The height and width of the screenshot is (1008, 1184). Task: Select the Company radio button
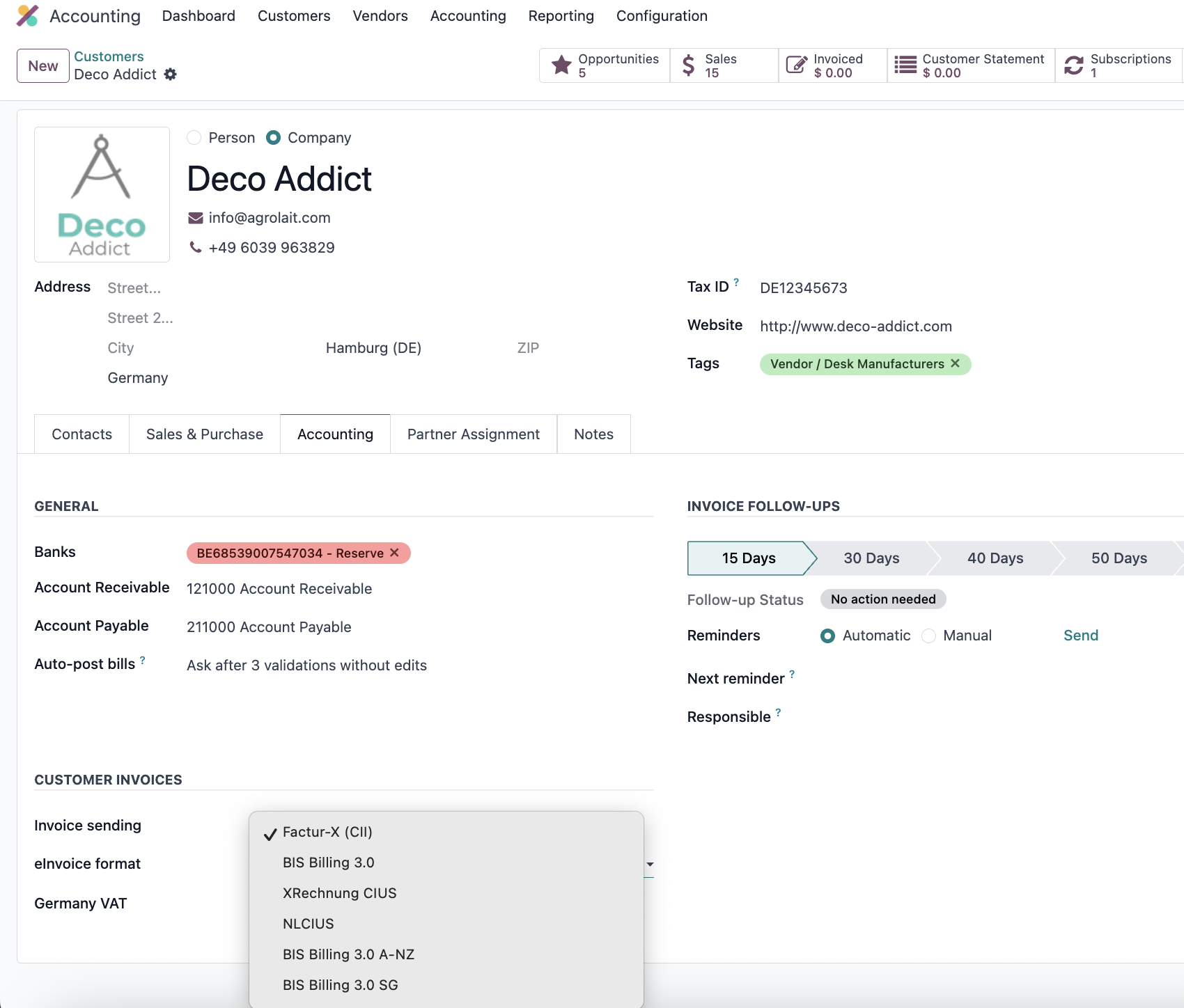click(x=274, y=138)
